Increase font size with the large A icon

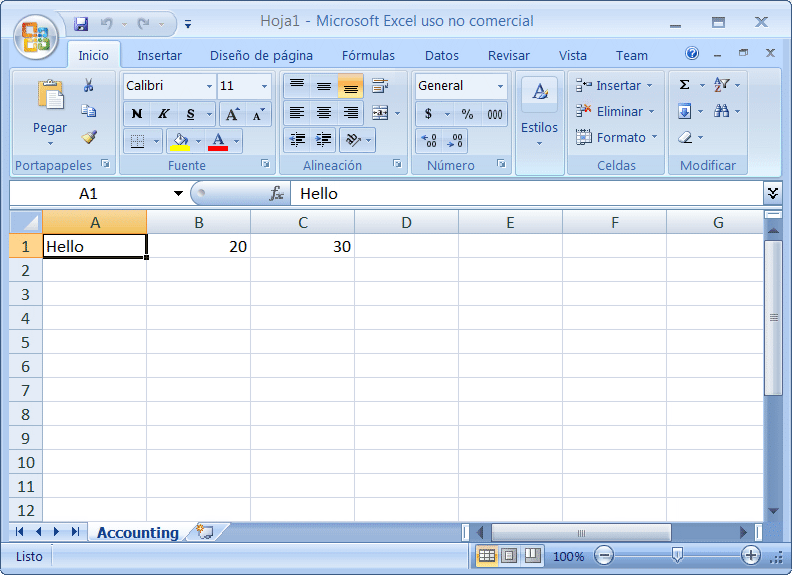[x=232, y=114]
